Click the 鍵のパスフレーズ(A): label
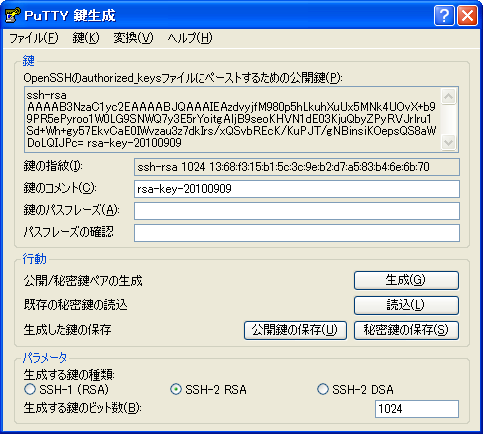Viewport: 483px width, 434px height. [71, 210]
